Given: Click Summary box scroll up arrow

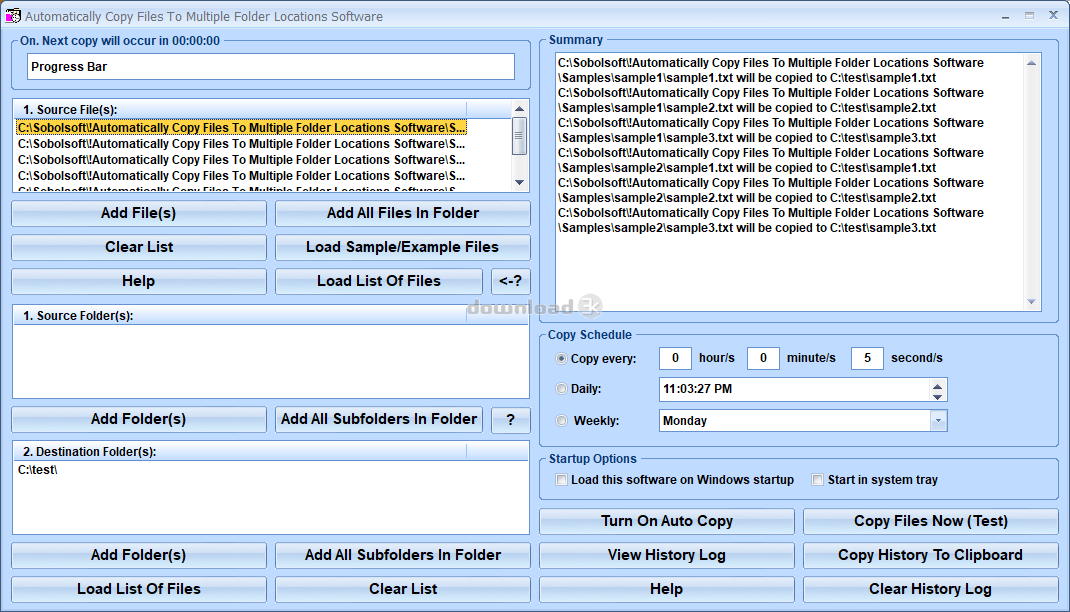Looking at the screenshot, I should tap(1032, 63).
